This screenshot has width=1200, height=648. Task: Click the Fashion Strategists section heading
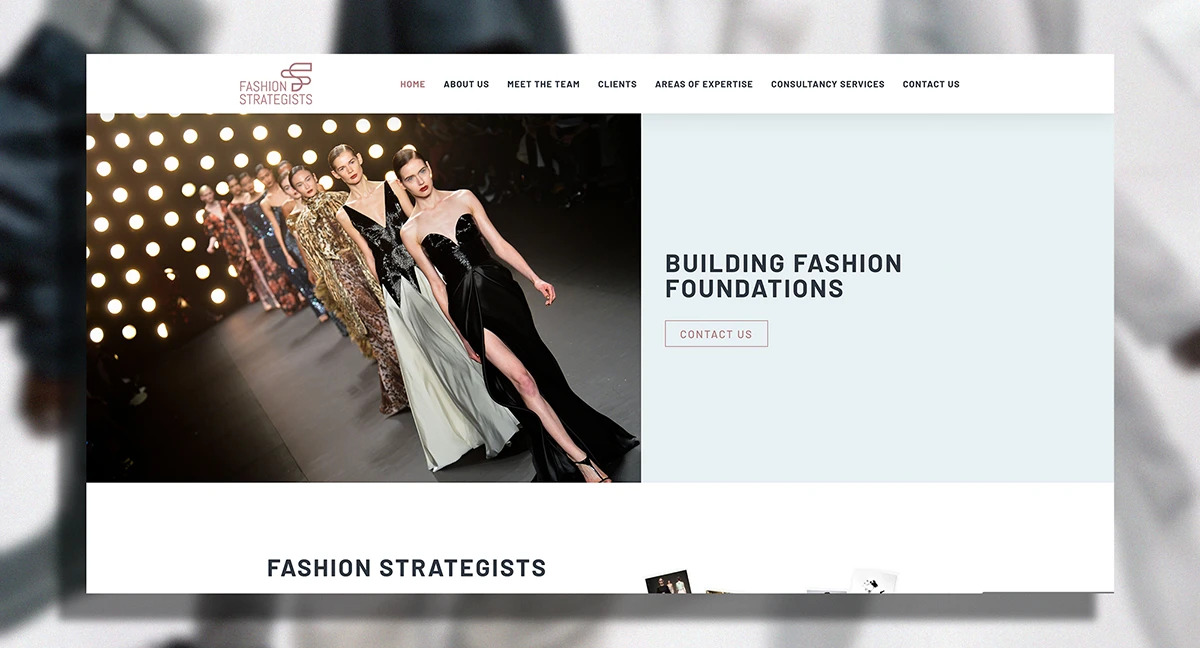pos(407,568)
